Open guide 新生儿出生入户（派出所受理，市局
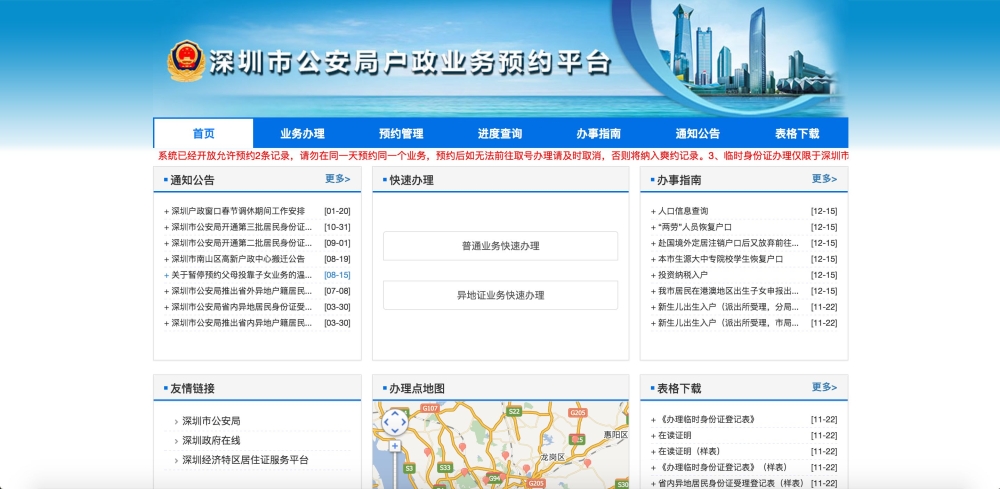Viewport: 1000px width, 489px height. tap(728, 323)
